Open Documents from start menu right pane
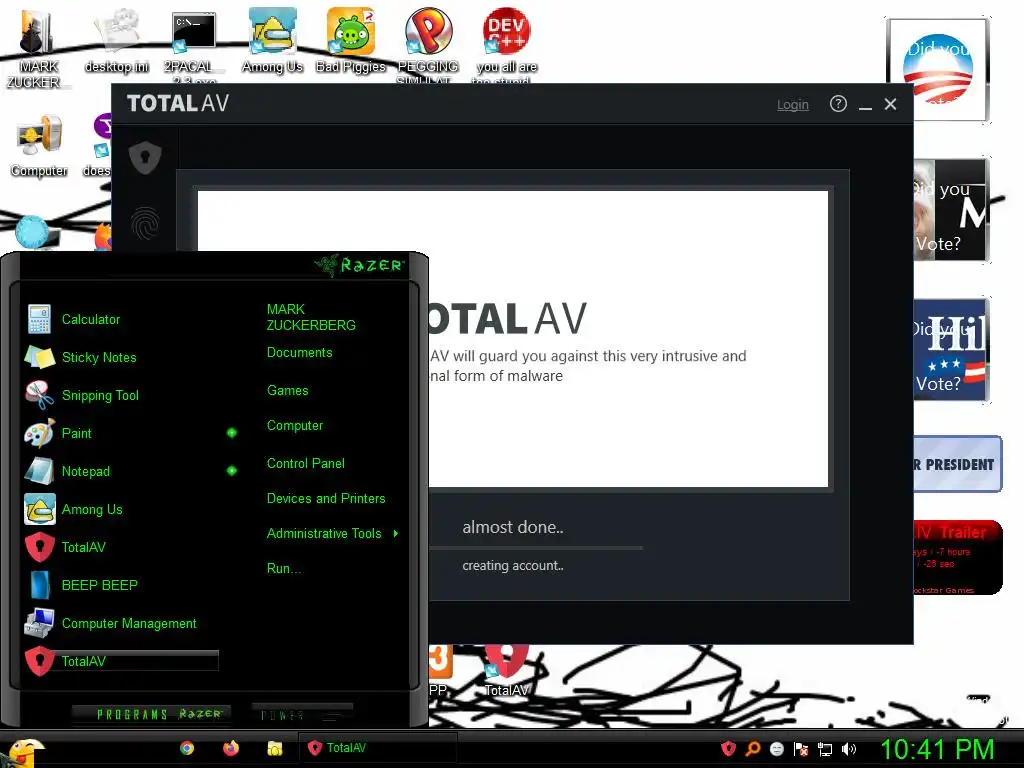The width and height of the screenshot is (1024, 768). 300,353
